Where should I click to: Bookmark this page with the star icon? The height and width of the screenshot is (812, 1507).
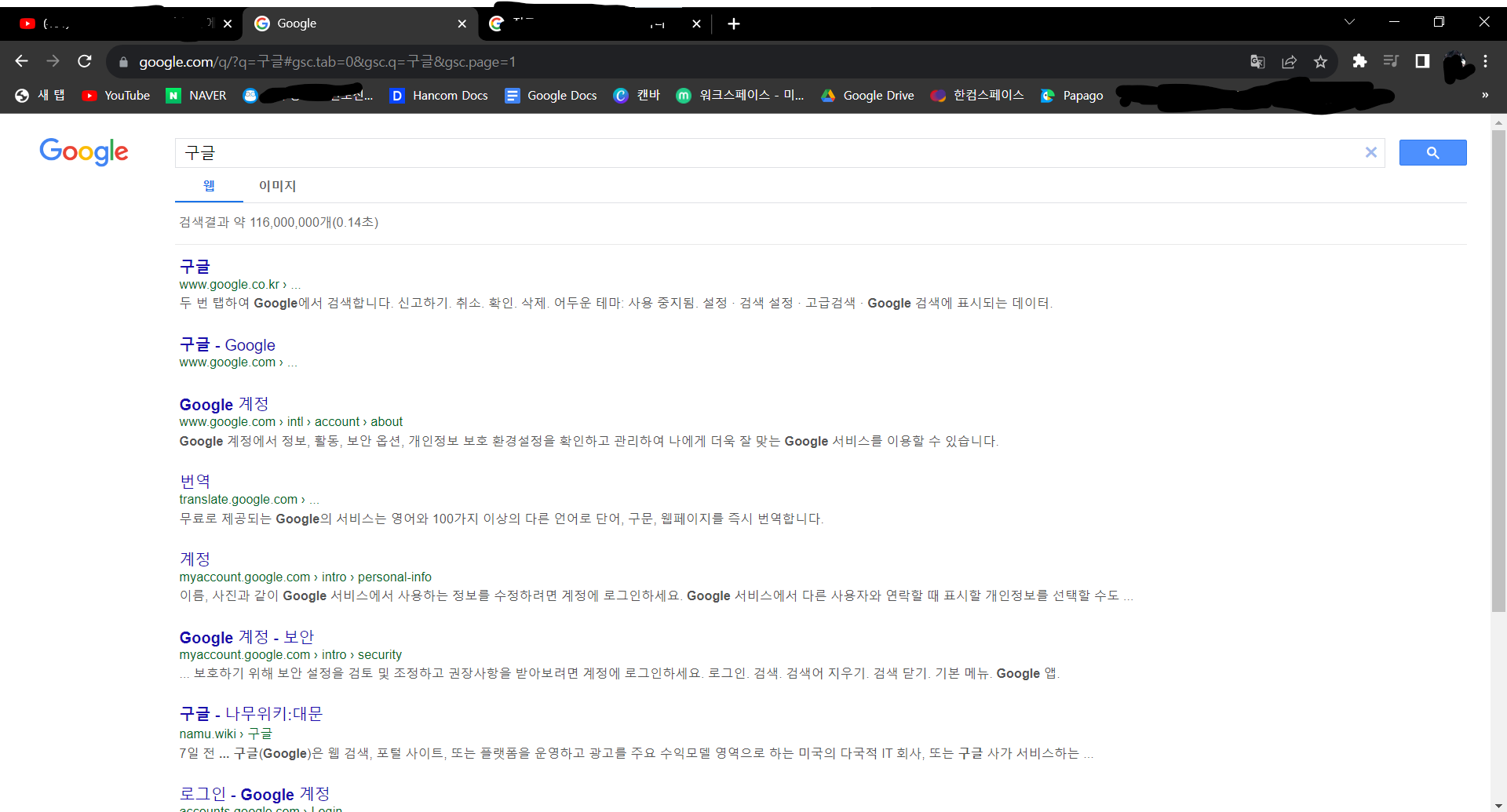tap(1321, 61)
